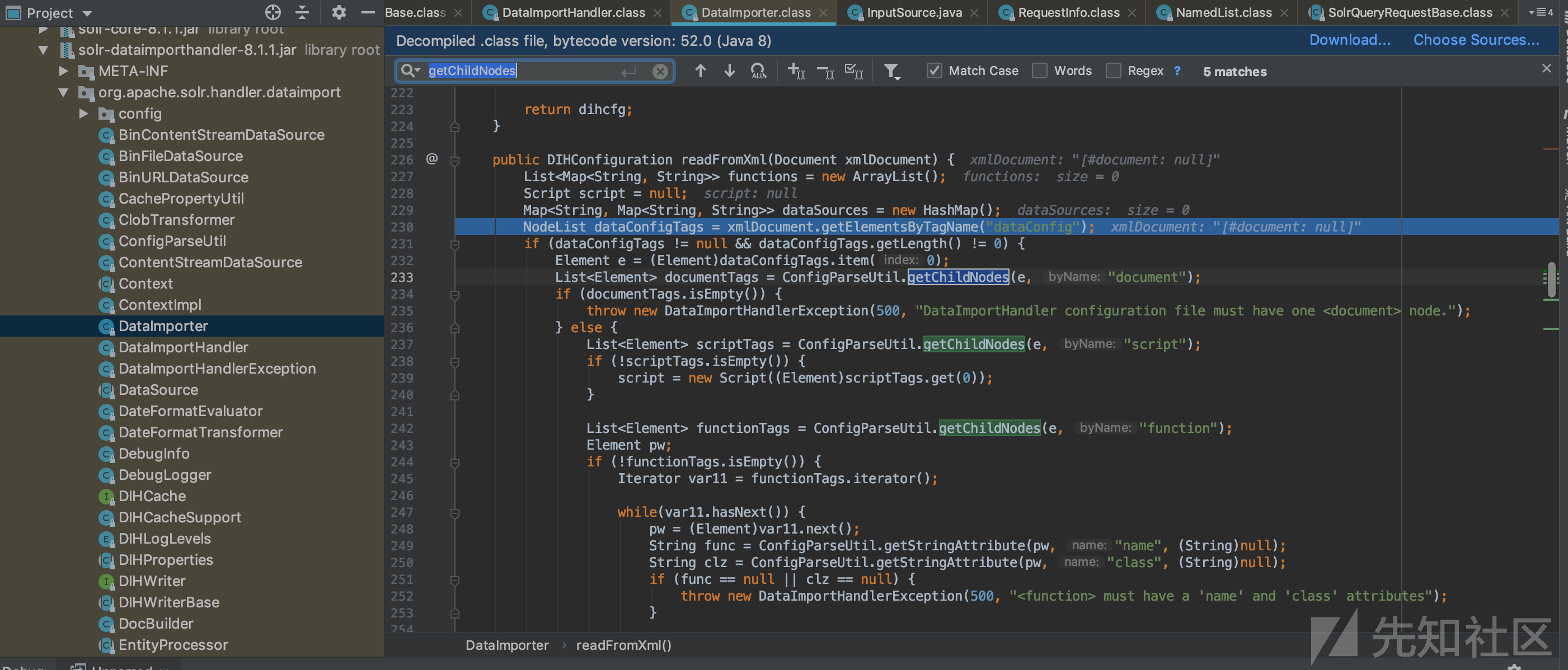Click DataImporter in the breadcrumb bar
Image resolution: width=1568 pixels, height=670 pixels.
tap(506, 645)
